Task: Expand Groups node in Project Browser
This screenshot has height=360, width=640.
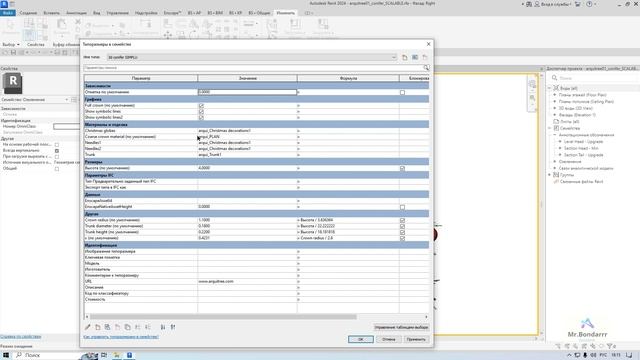Action: (549, 175)
